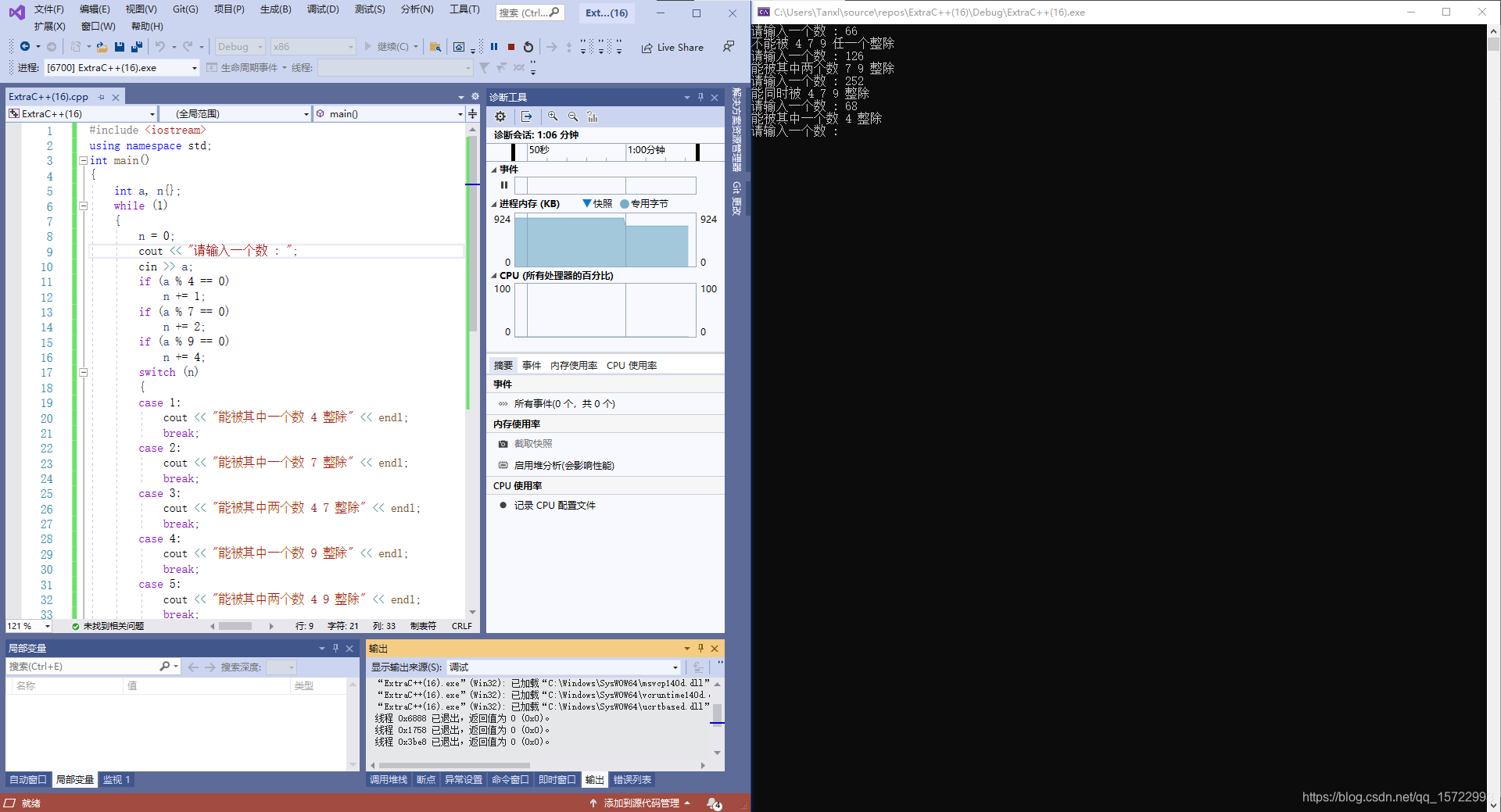Pin the ExtraC++(16).cpp document tab
1501x812 pixels.
point(101,97)
